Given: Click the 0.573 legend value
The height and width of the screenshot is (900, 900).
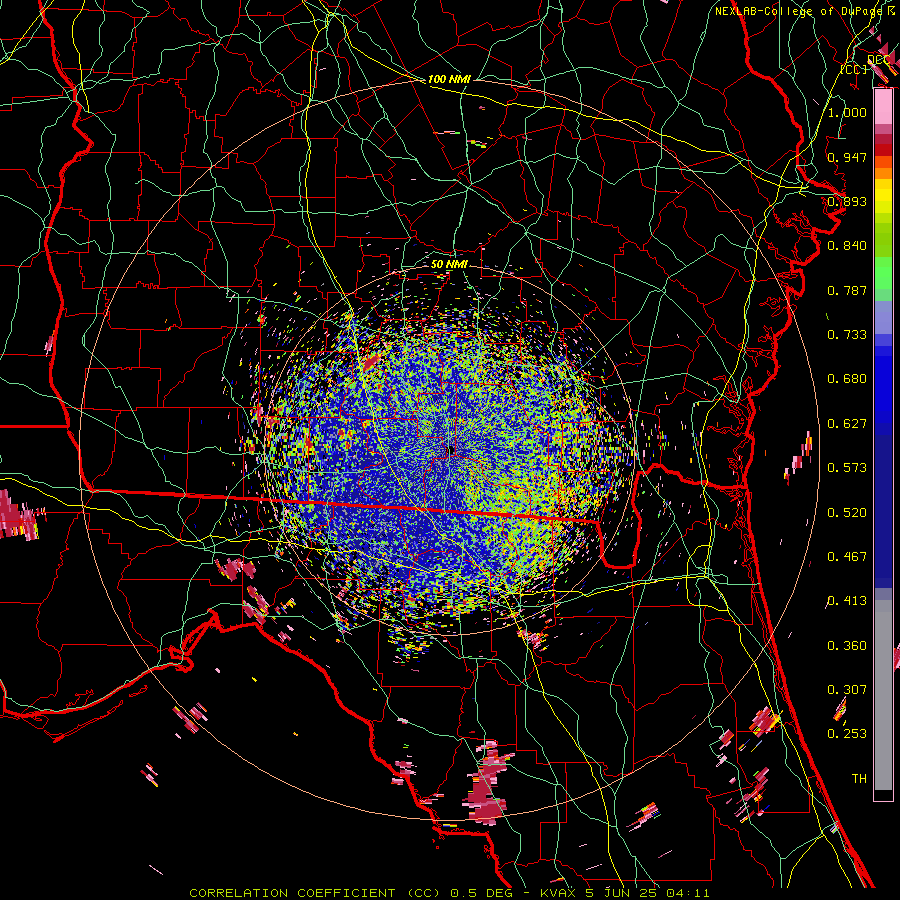Looking at the screenshot, I should pos(847,467).
